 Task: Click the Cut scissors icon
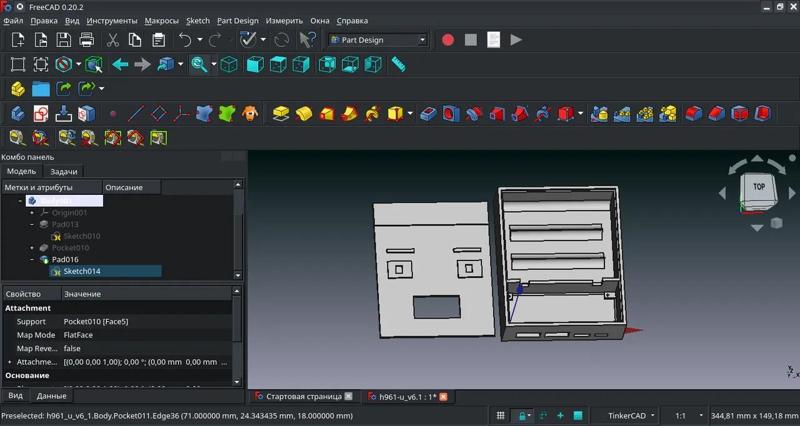pos(112,40)
